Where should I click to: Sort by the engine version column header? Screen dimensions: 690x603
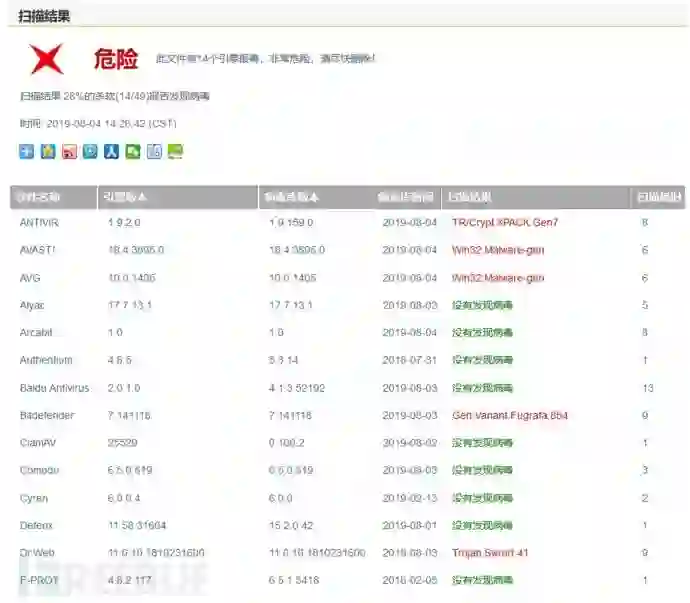click(x=178, y=197)
